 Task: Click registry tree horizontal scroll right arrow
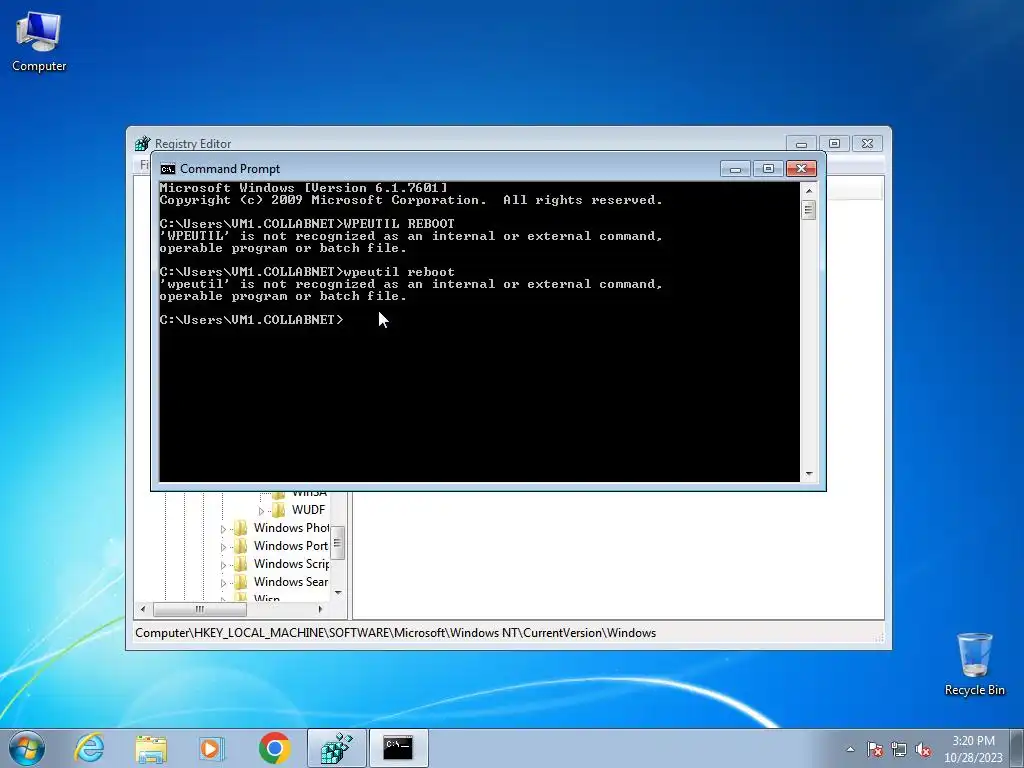coord(320,609)
